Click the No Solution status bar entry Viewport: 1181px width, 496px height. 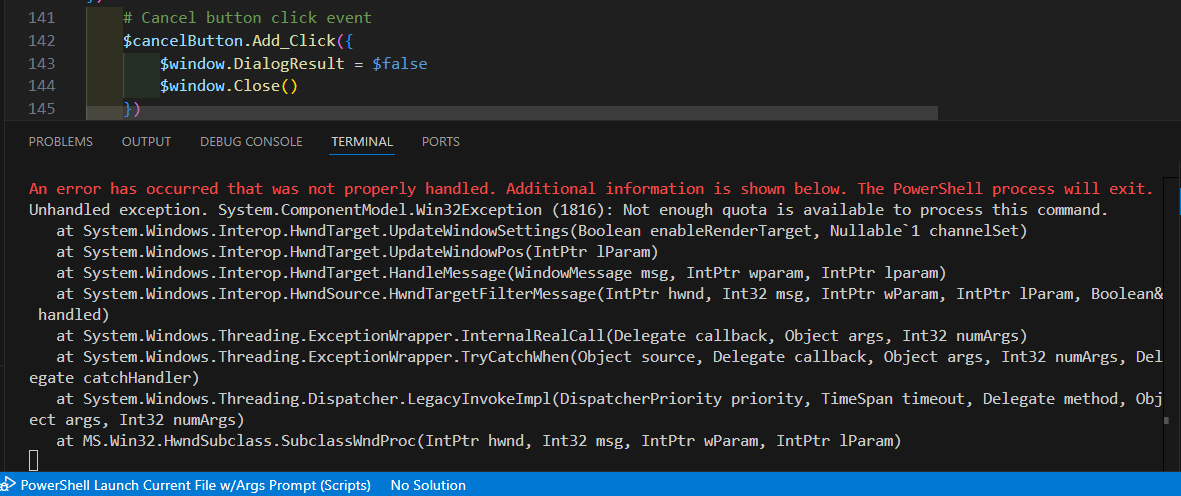428,485
